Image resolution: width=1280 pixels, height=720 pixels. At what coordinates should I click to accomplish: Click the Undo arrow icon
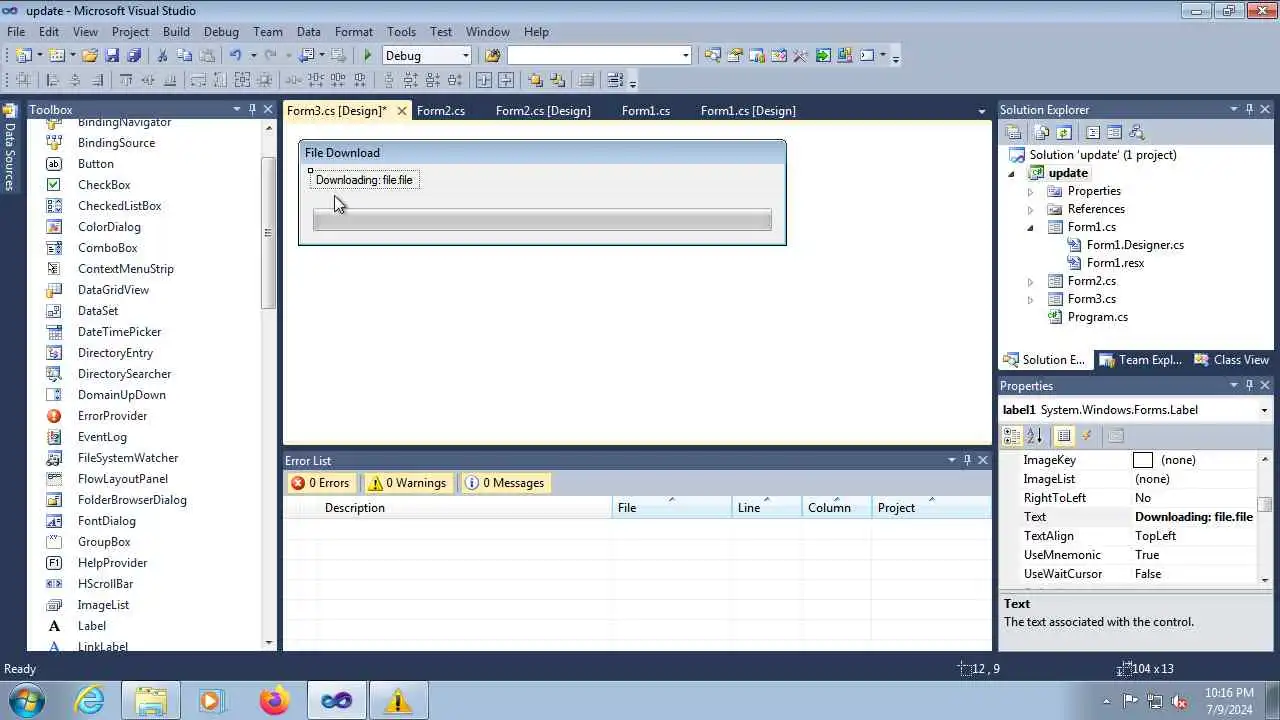click(x=236, y=56)
